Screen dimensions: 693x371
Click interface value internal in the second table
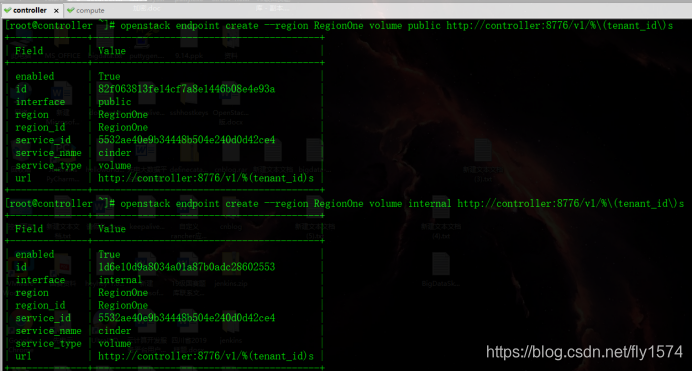pyautogui.click(x=120, y=280)
